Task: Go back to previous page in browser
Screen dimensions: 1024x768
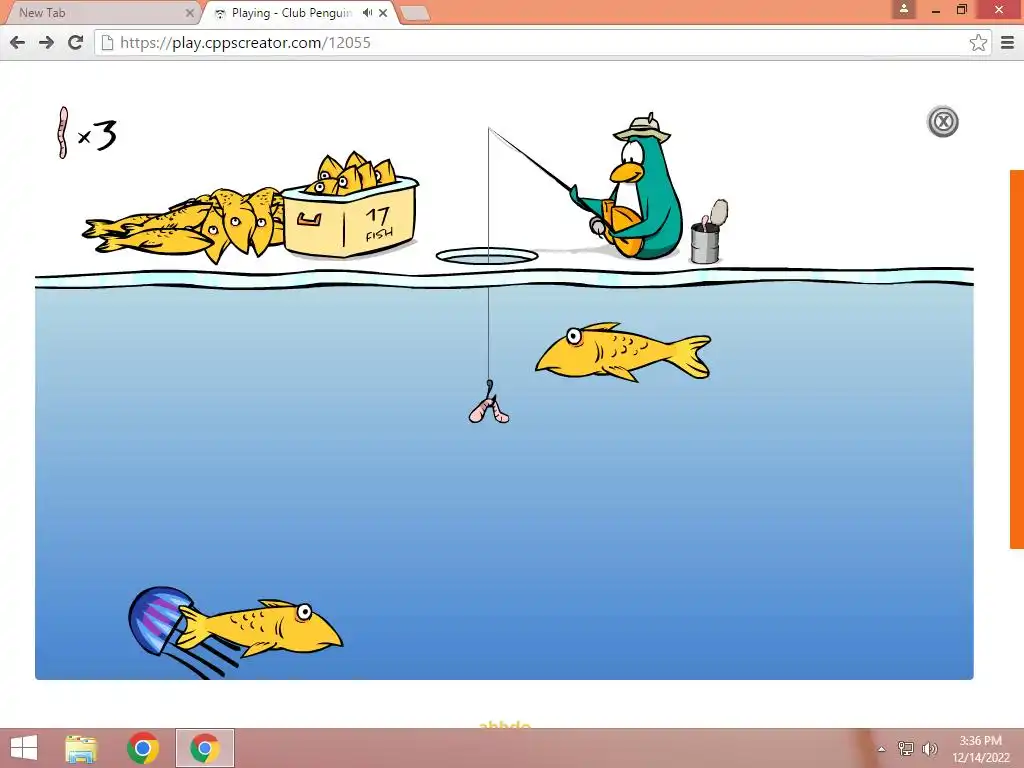Action: point(18,42)
